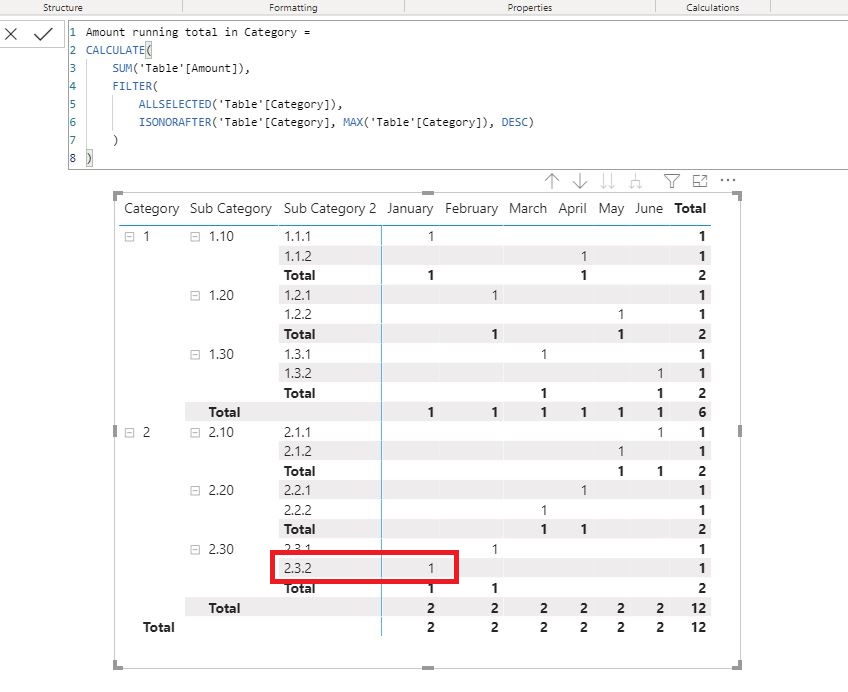The image size is (848, 692).
Task: Click the right-middle resize handle of visual
Action: [739, 431]
